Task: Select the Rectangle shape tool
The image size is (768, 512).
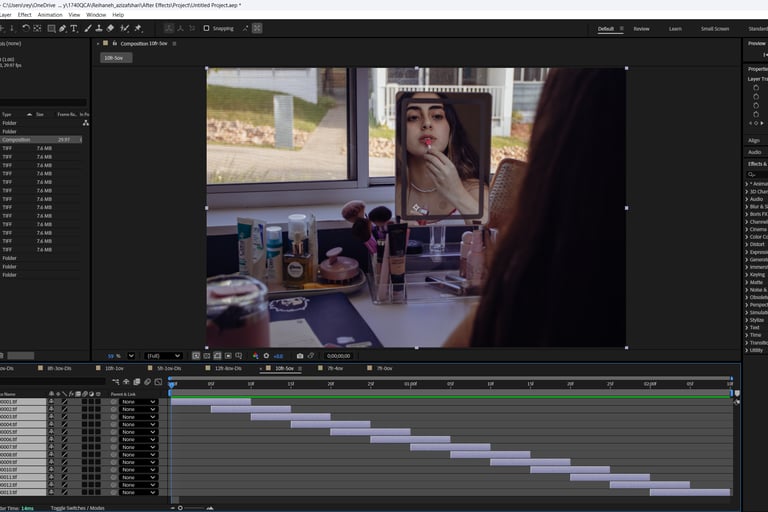Action: point(51,28)
